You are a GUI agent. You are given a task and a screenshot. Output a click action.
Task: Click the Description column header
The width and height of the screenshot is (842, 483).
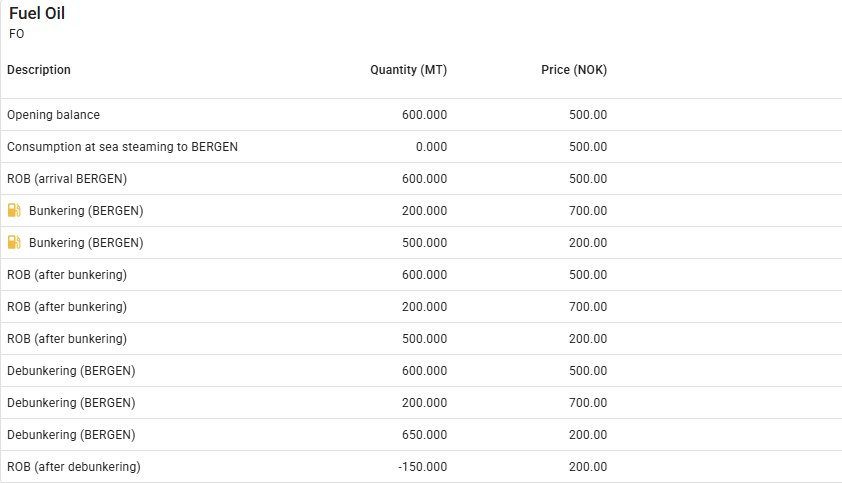[39, 70]
